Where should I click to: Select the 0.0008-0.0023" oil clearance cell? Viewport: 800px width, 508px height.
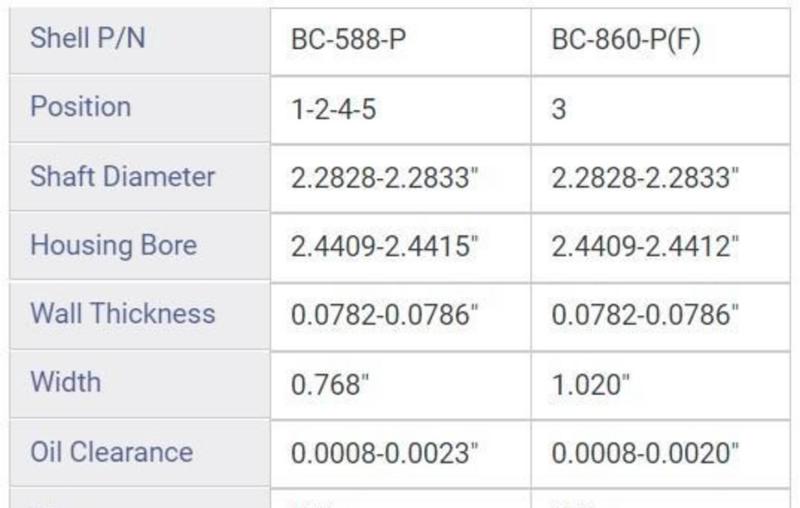pos(384,452)
